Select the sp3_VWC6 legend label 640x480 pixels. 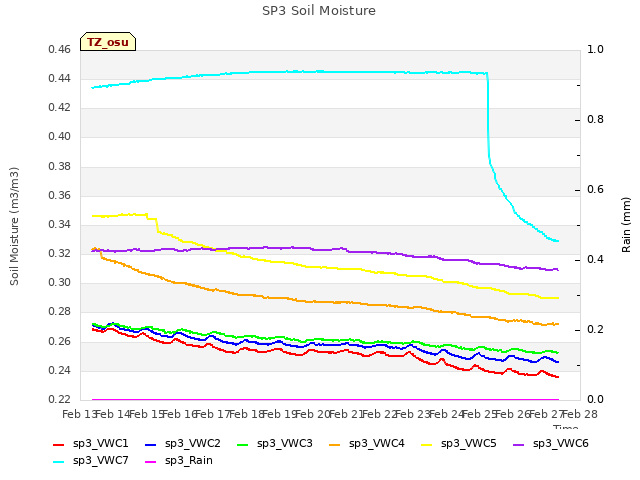(560, 444)
